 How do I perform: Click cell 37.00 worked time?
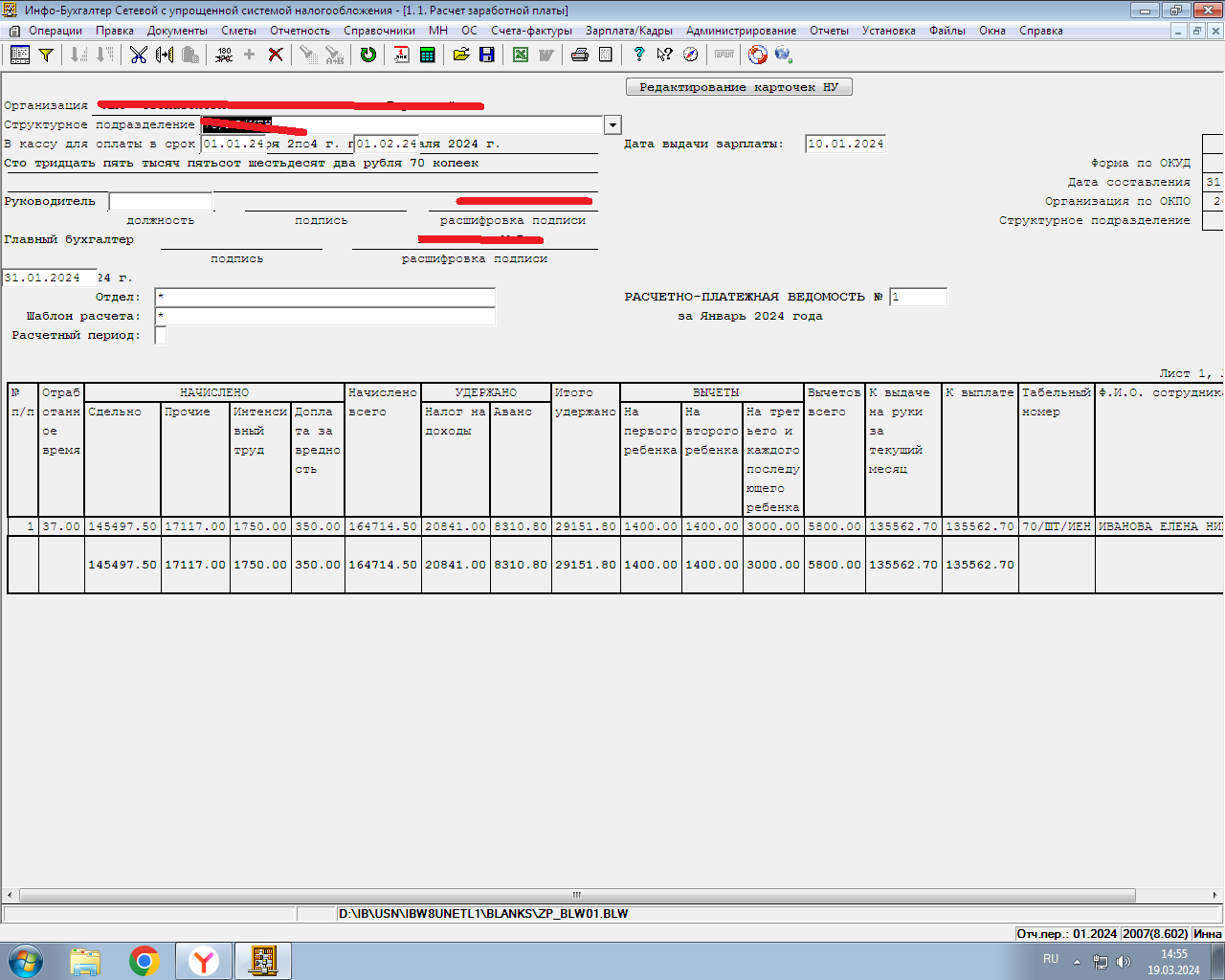(x=61, y=527)
